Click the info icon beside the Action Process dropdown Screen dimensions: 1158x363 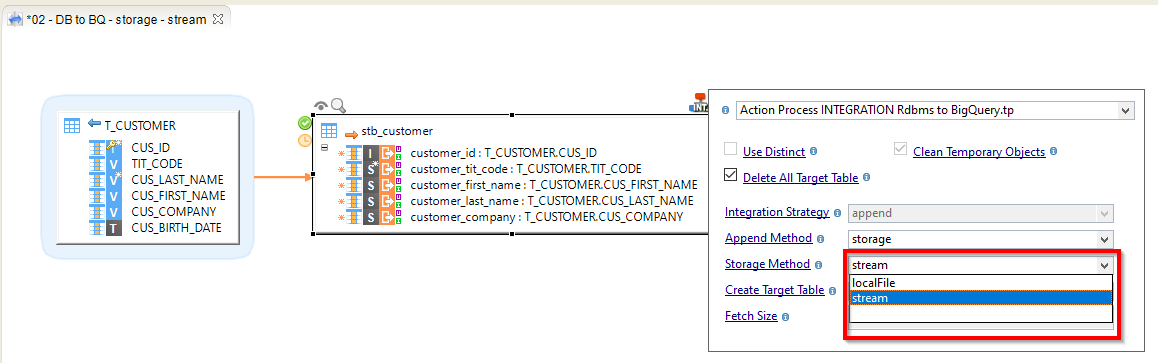[x=726, y=110]
